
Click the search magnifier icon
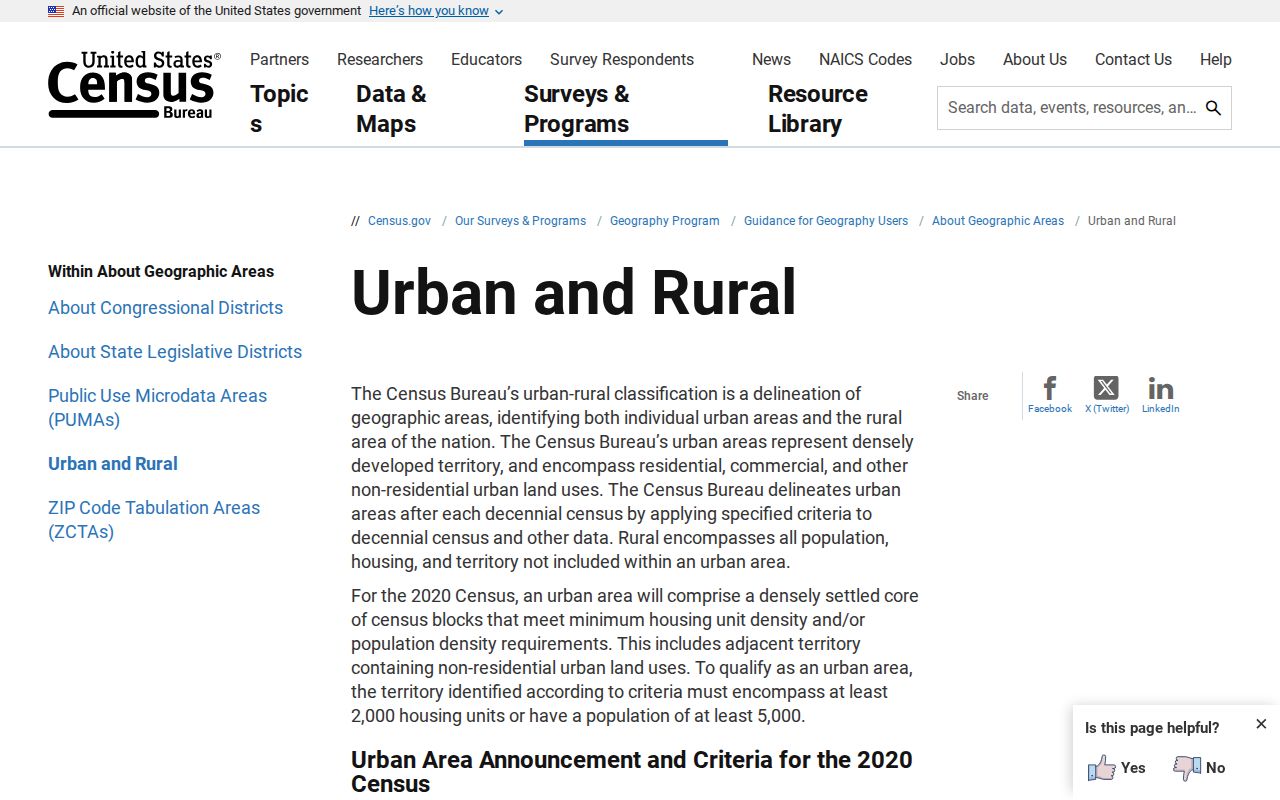(x=1213, y=108)
